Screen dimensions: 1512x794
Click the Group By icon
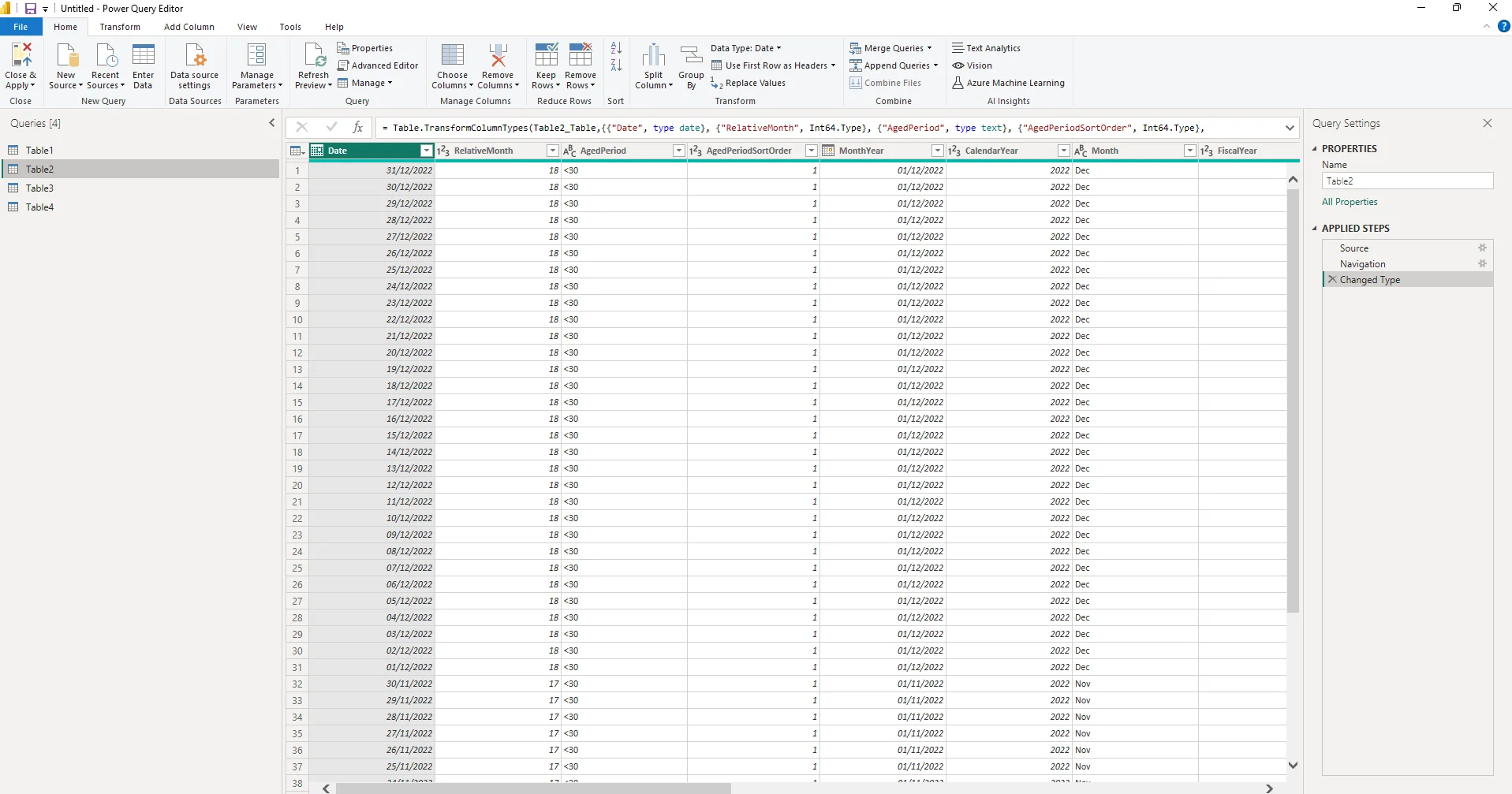(x=691, y=56)
